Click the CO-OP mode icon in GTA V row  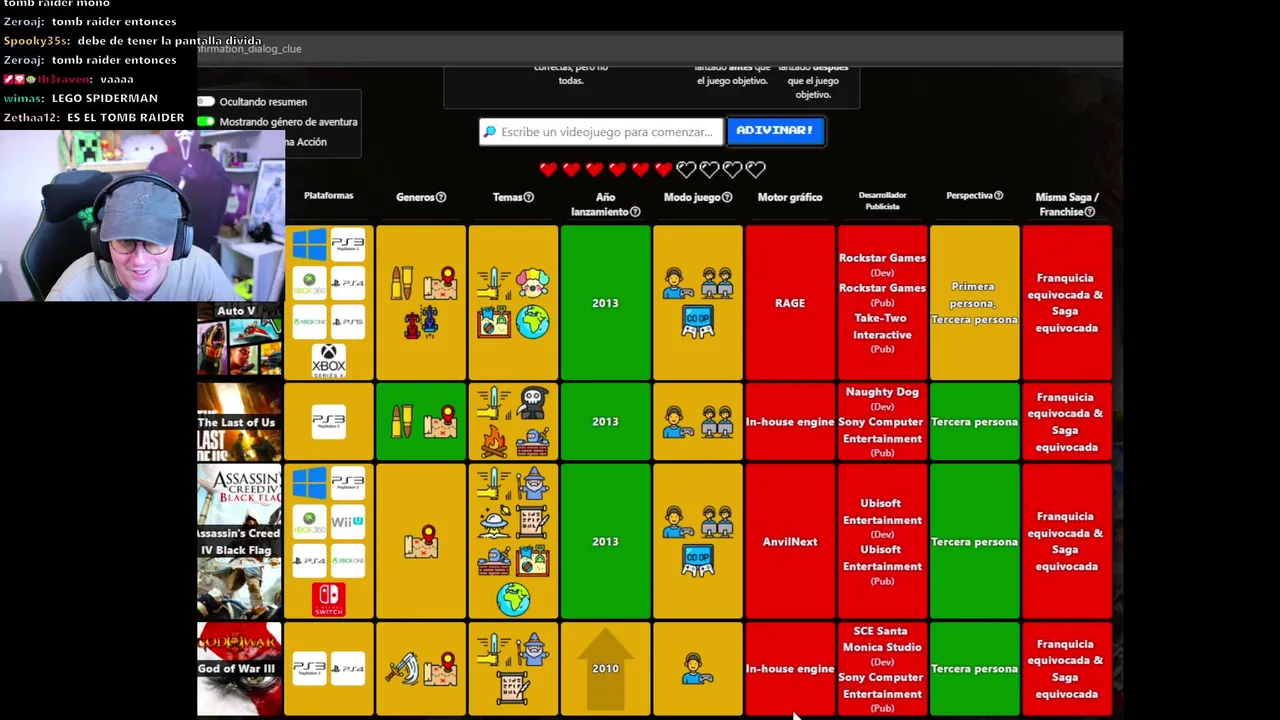pyautogui.click(x=698, y=322)
